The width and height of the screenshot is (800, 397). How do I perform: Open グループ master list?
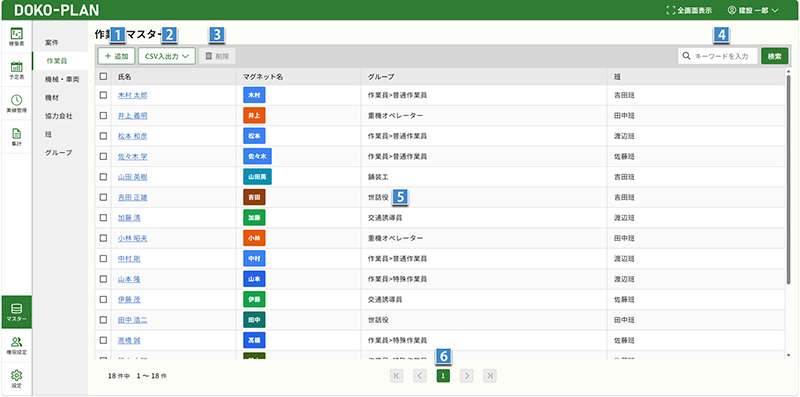pyautogui.click(x=59, y=153)
